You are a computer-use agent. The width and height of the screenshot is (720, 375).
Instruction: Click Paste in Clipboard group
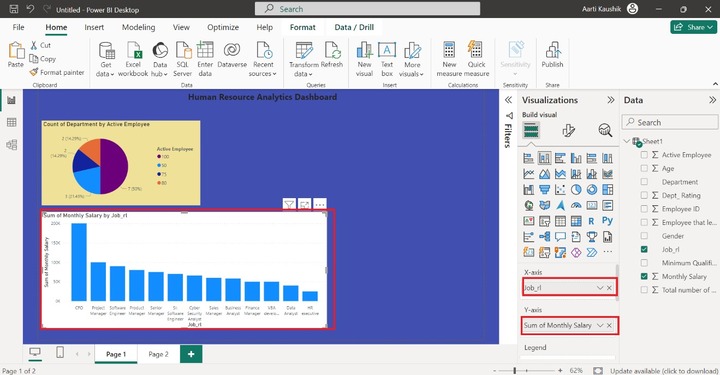pos(16,55)
